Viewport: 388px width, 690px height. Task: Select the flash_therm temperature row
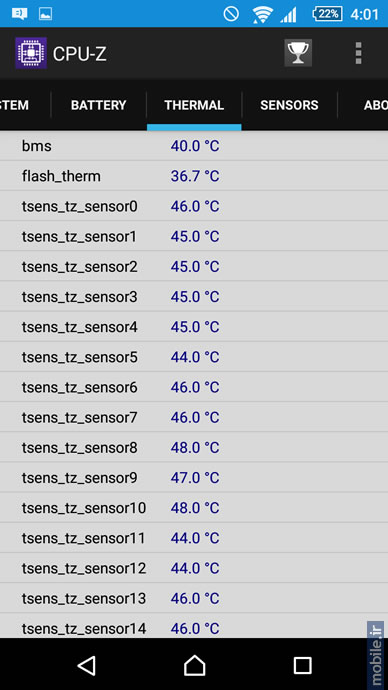tap(194, 176)
